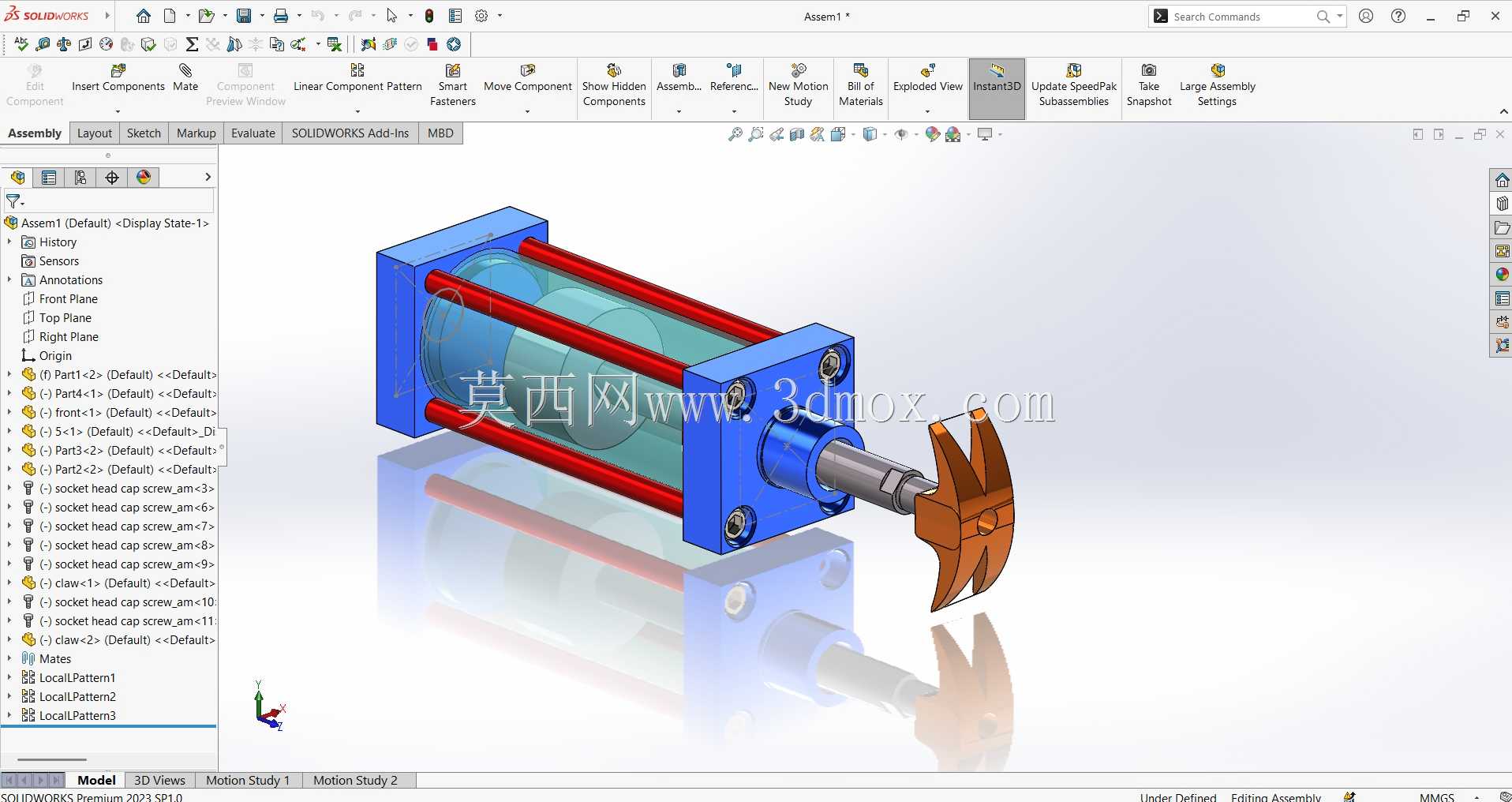Select Origin in feature tree
Viewport: 1512px width, 802px height.
coord(55,356)
